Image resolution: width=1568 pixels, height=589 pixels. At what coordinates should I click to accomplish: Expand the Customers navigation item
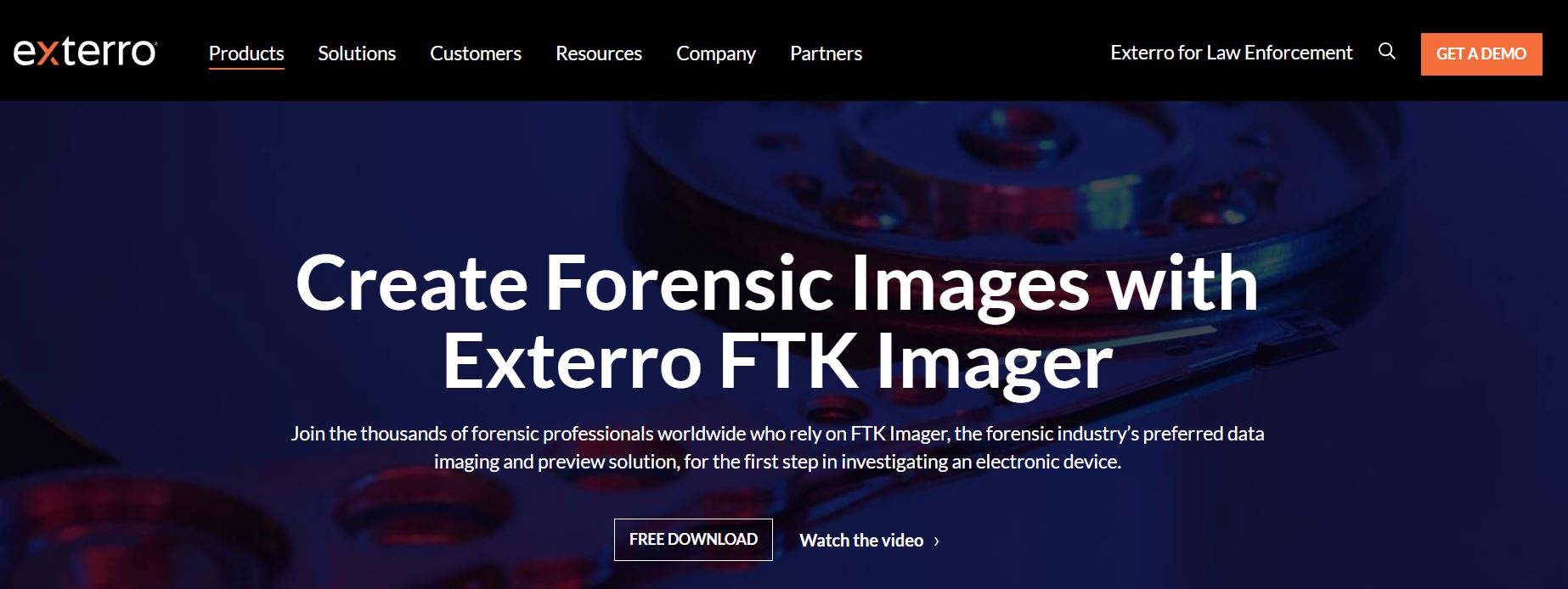[x=476, y=53]
